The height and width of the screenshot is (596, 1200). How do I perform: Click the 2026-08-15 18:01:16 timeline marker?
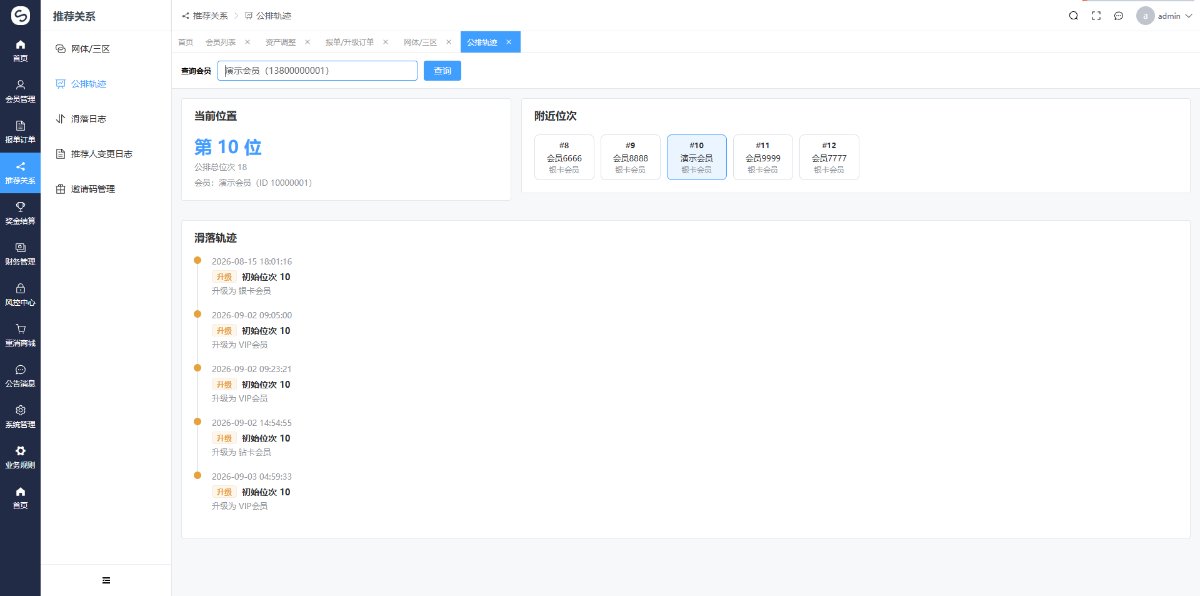(198, 260)
